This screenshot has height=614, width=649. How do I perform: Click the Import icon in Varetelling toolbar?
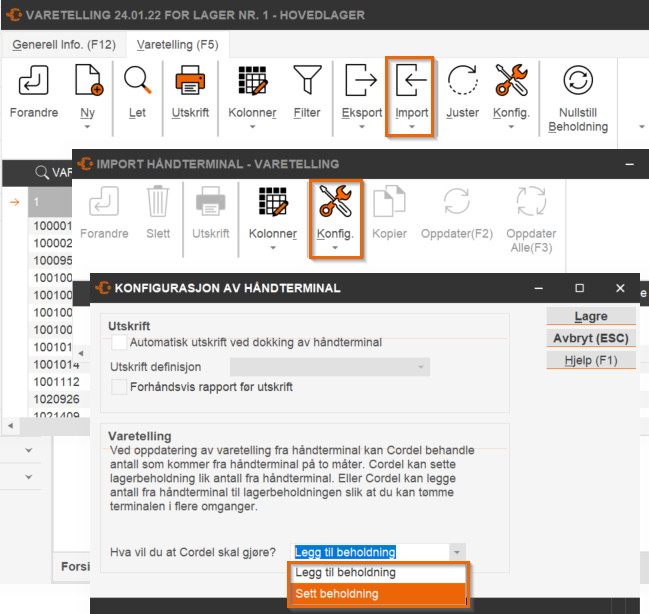tap(411, 80)
